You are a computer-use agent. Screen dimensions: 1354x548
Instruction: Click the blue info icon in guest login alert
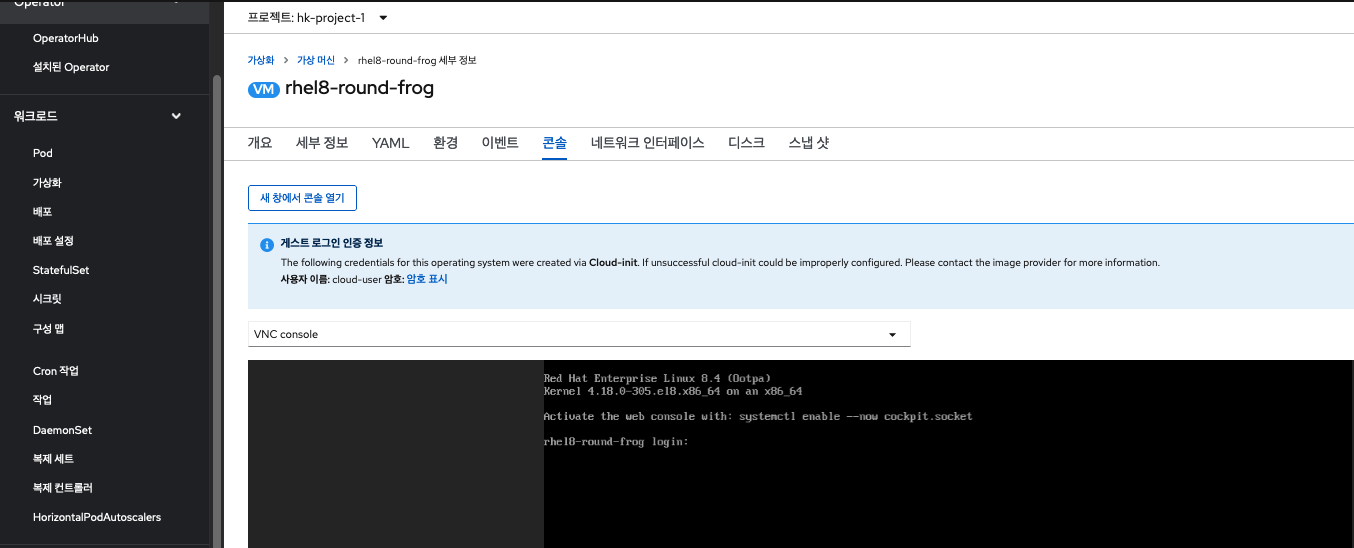tap(266, 245)
